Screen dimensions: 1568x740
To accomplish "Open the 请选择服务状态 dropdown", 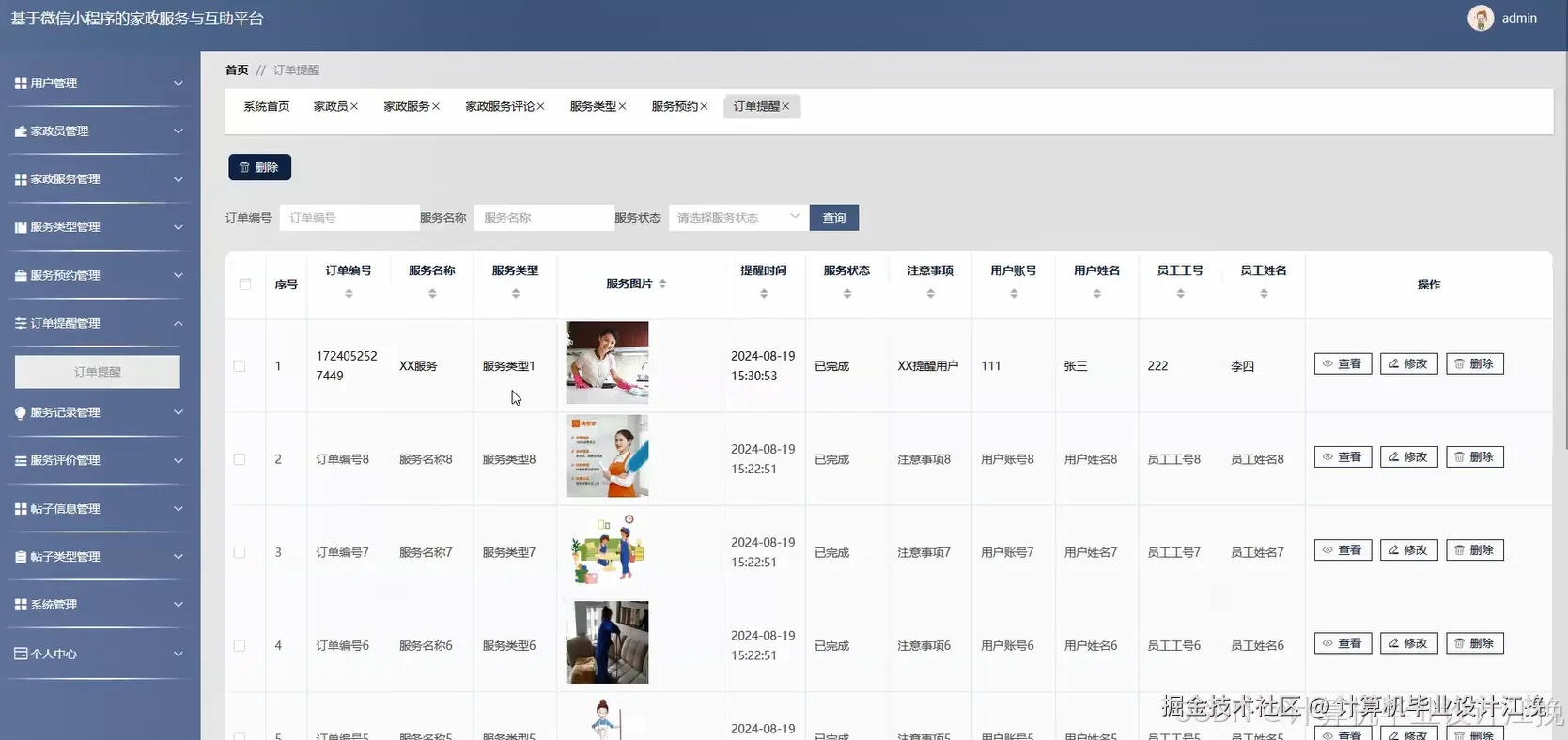I will (737, 218).
